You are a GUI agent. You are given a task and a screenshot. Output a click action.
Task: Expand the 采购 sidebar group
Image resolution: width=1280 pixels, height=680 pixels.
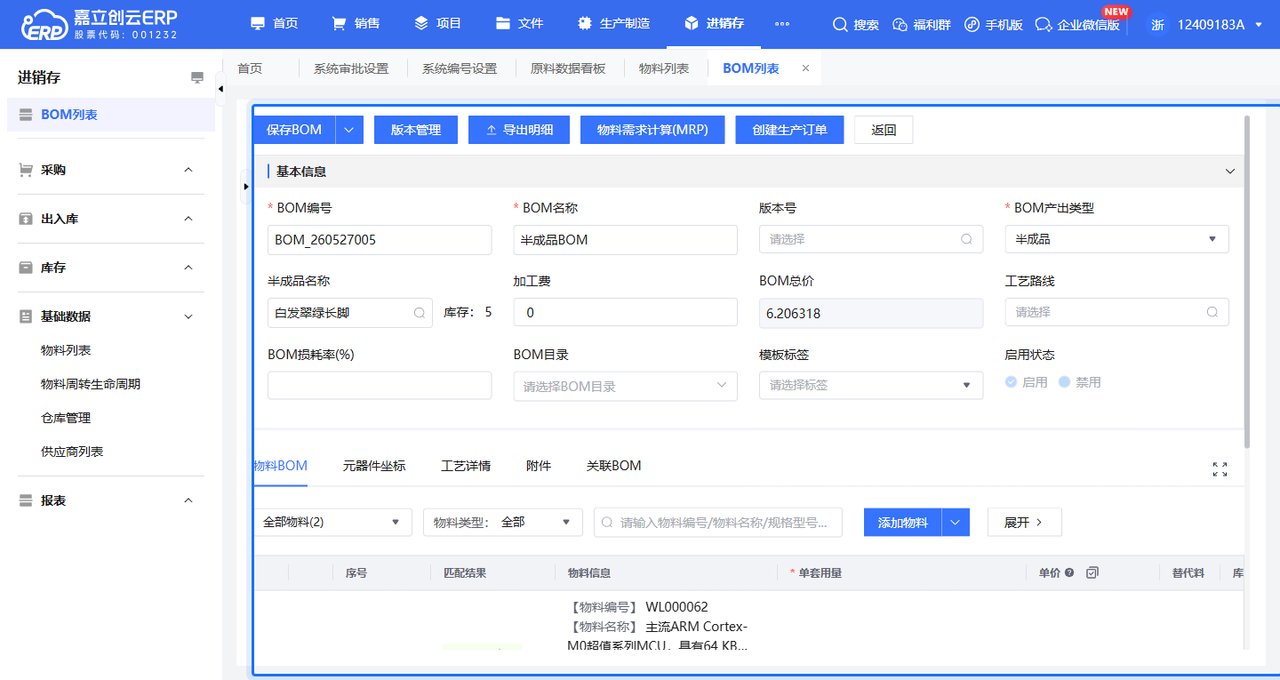click(x=188, y=170)
